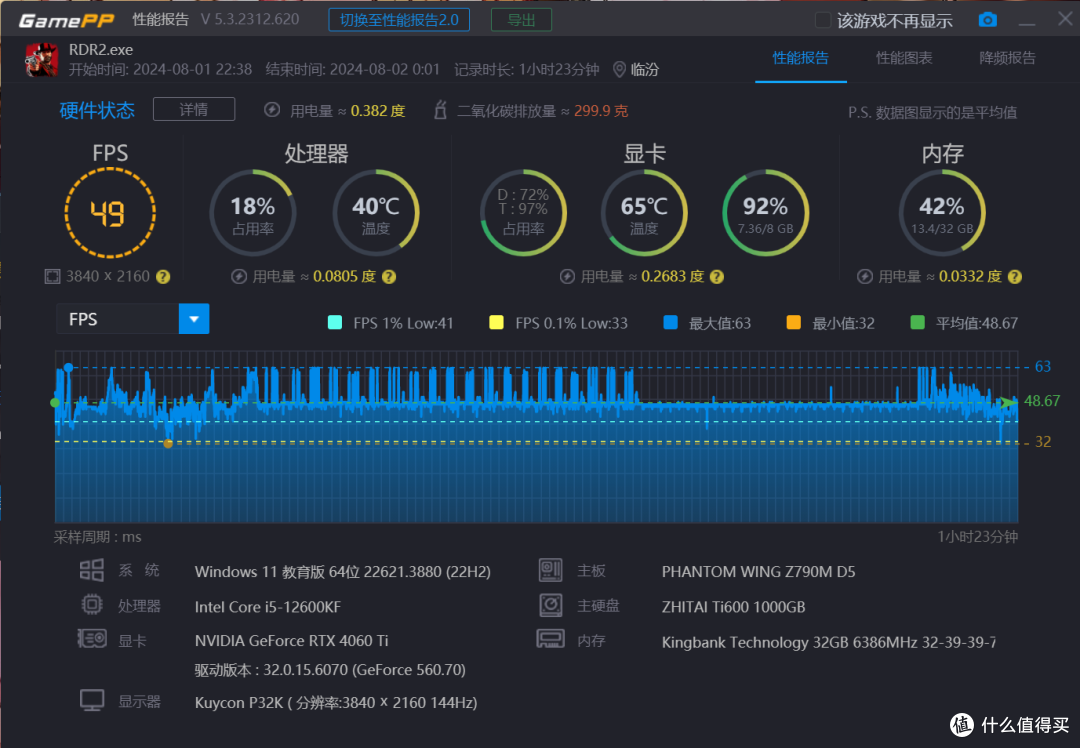Click the Kingbank Technology 32GB memory text
This screenshot has width=1080, height=748.
pyautogui.click(x=829, y=642)
